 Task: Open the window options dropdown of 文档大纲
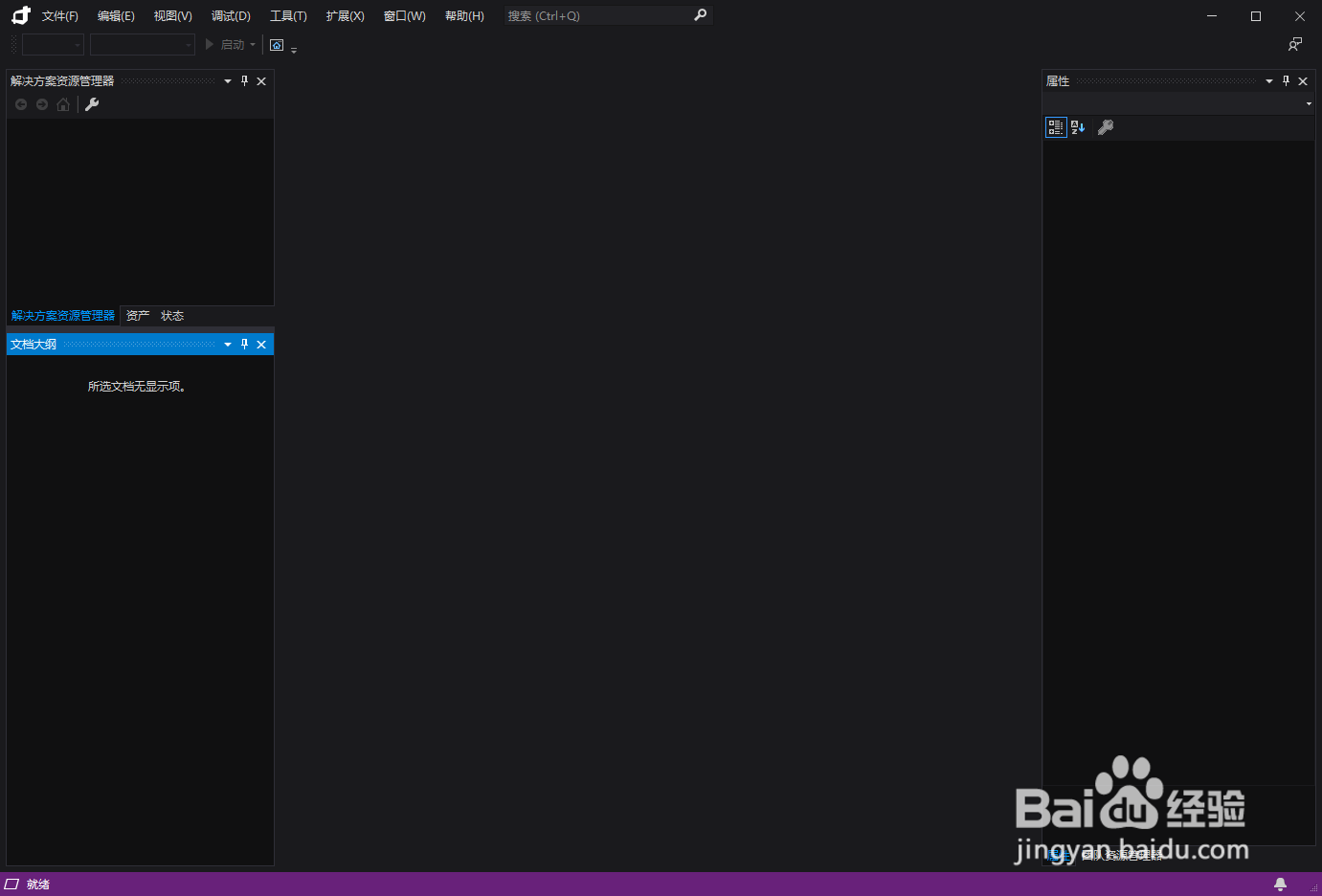tap(227, 344)
